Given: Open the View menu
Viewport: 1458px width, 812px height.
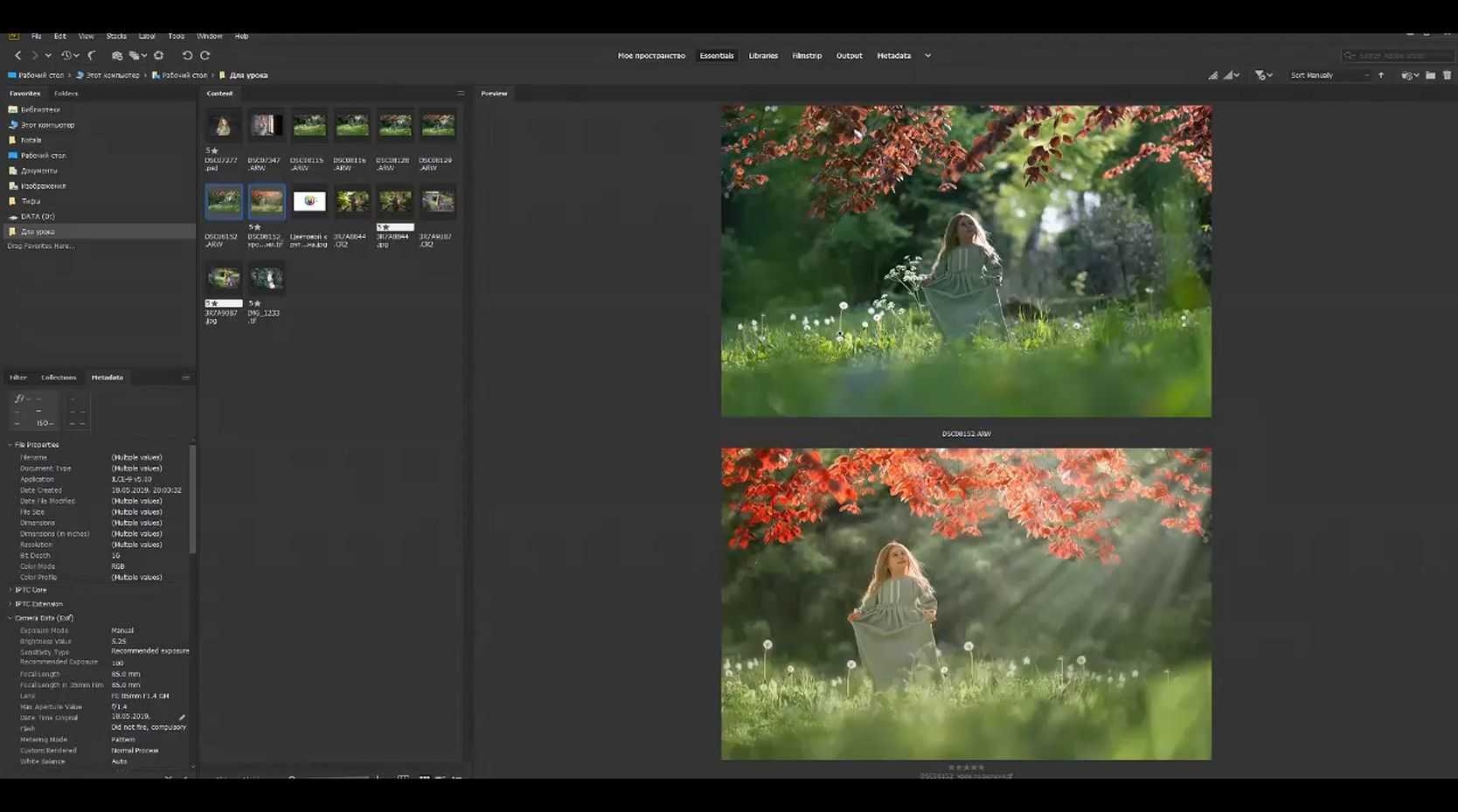Looking at the screenshot, I should click(87, 36).
